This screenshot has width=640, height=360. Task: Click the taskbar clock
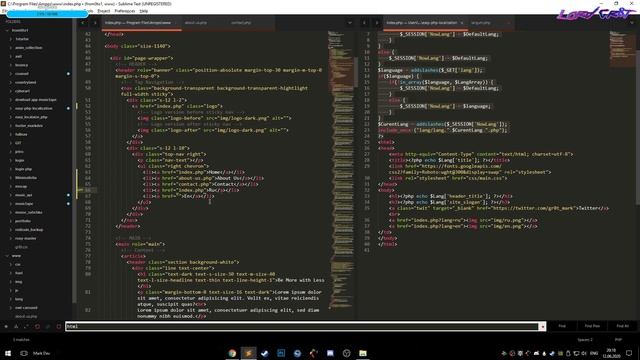pyautogui.click(x=611, y=353)
